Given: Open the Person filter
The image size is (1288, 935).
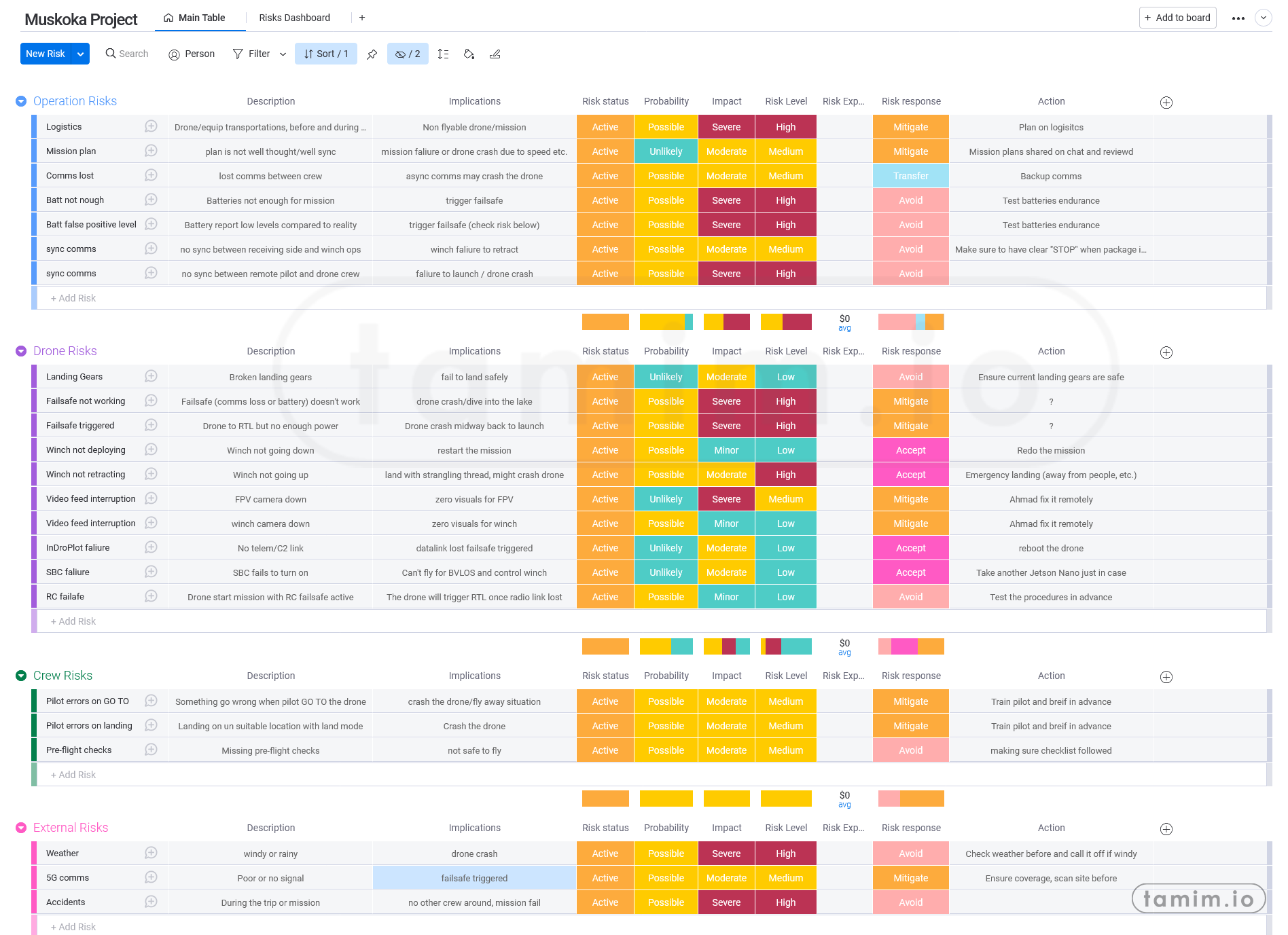Looking at the screenshot, I should click(192, 54).
